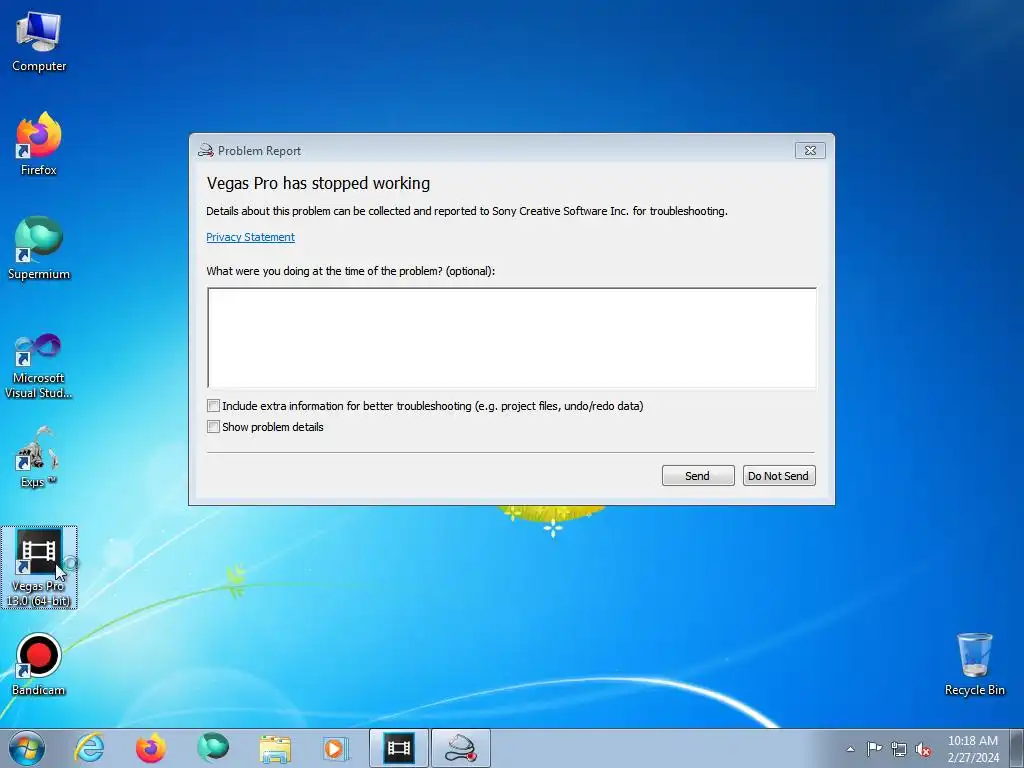The width and height of the screenshot is (1024, 768).
Task: Check Show problem details
Action: 213,426
